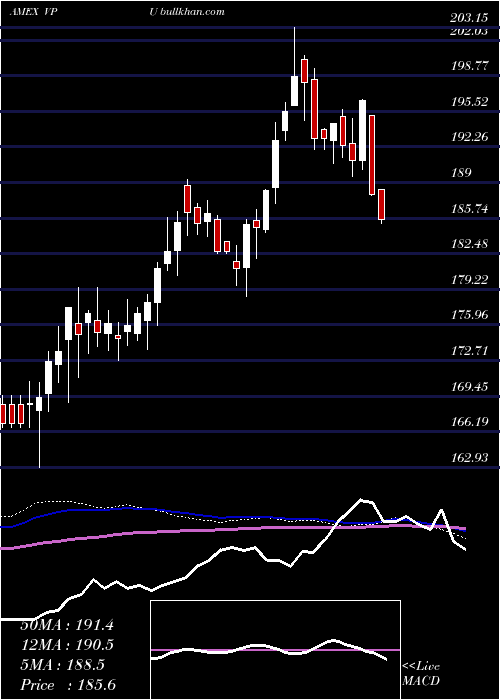This screenshot has height=700, width=500.
Task: Click the 175.96 price axis label
Action: pyautogui.click(x=470, y=315)
